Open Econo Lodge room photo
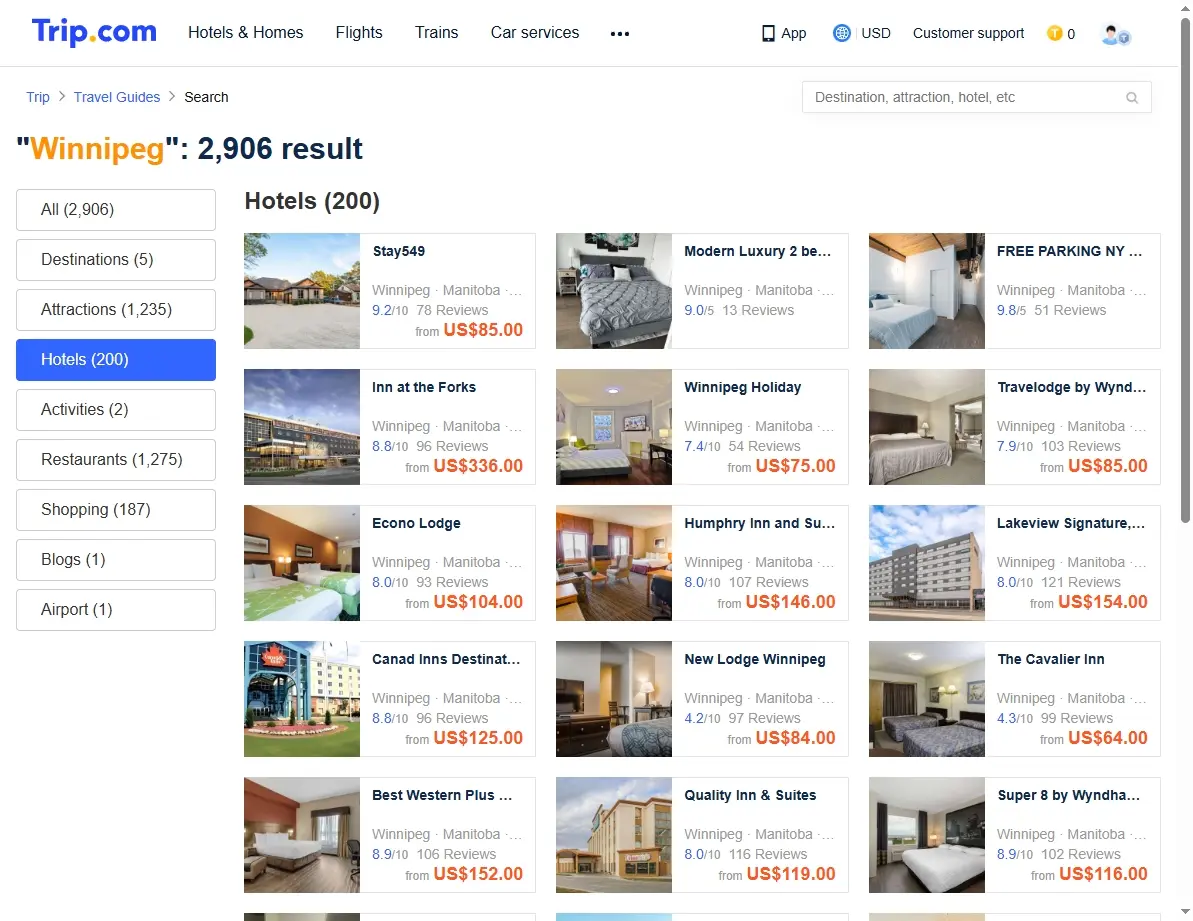 pyautogui.click(x=302, y=564)
